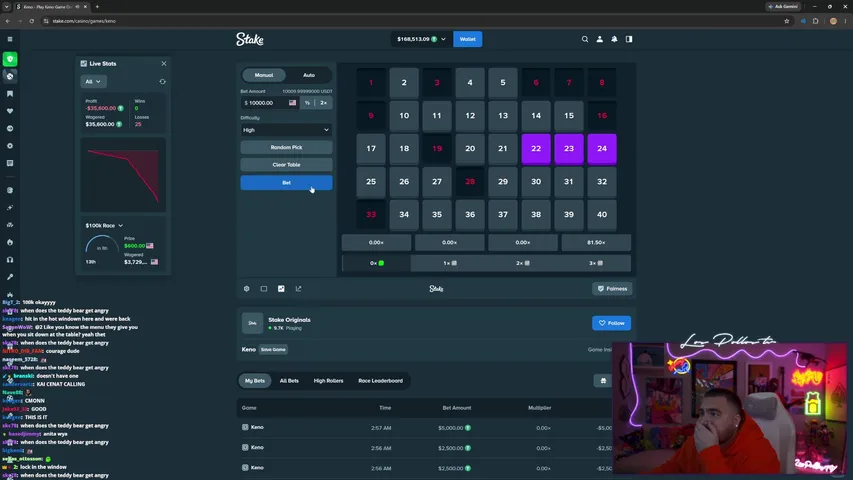
Task: Click Random Pick button
Action: tap(286, 147)
